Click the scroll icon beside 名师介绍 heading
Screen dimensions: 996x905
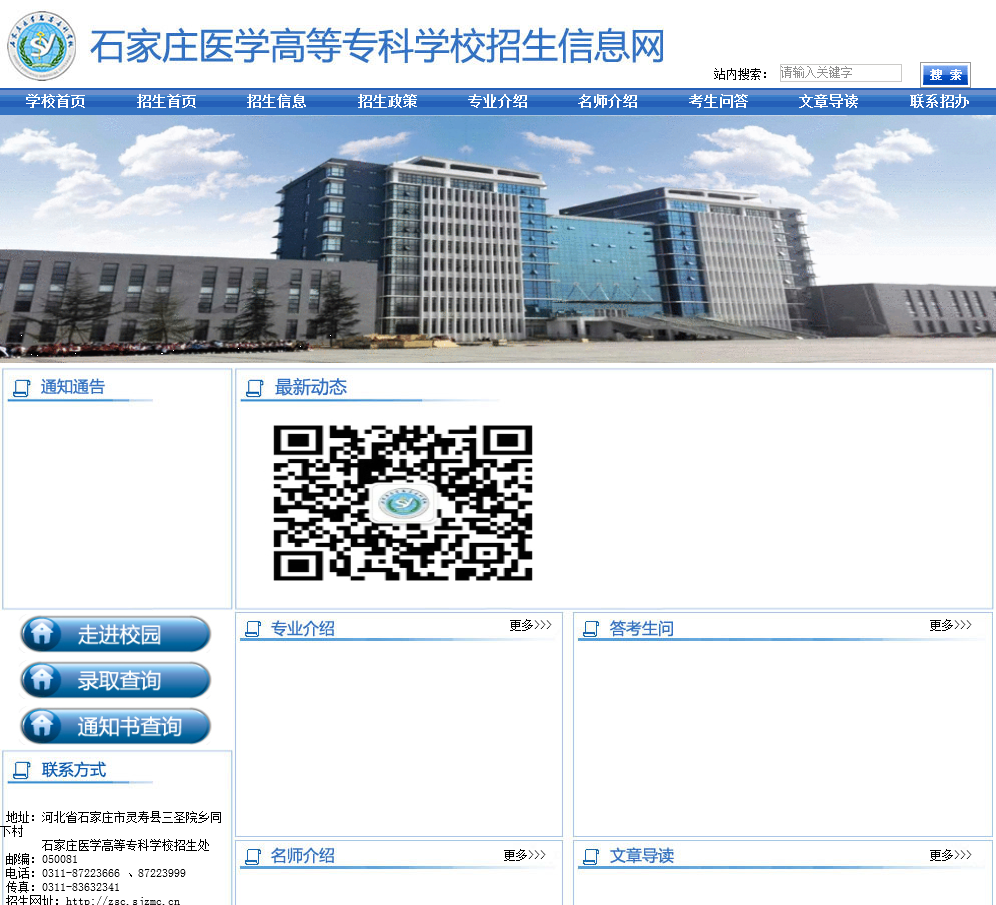point(253,856)
